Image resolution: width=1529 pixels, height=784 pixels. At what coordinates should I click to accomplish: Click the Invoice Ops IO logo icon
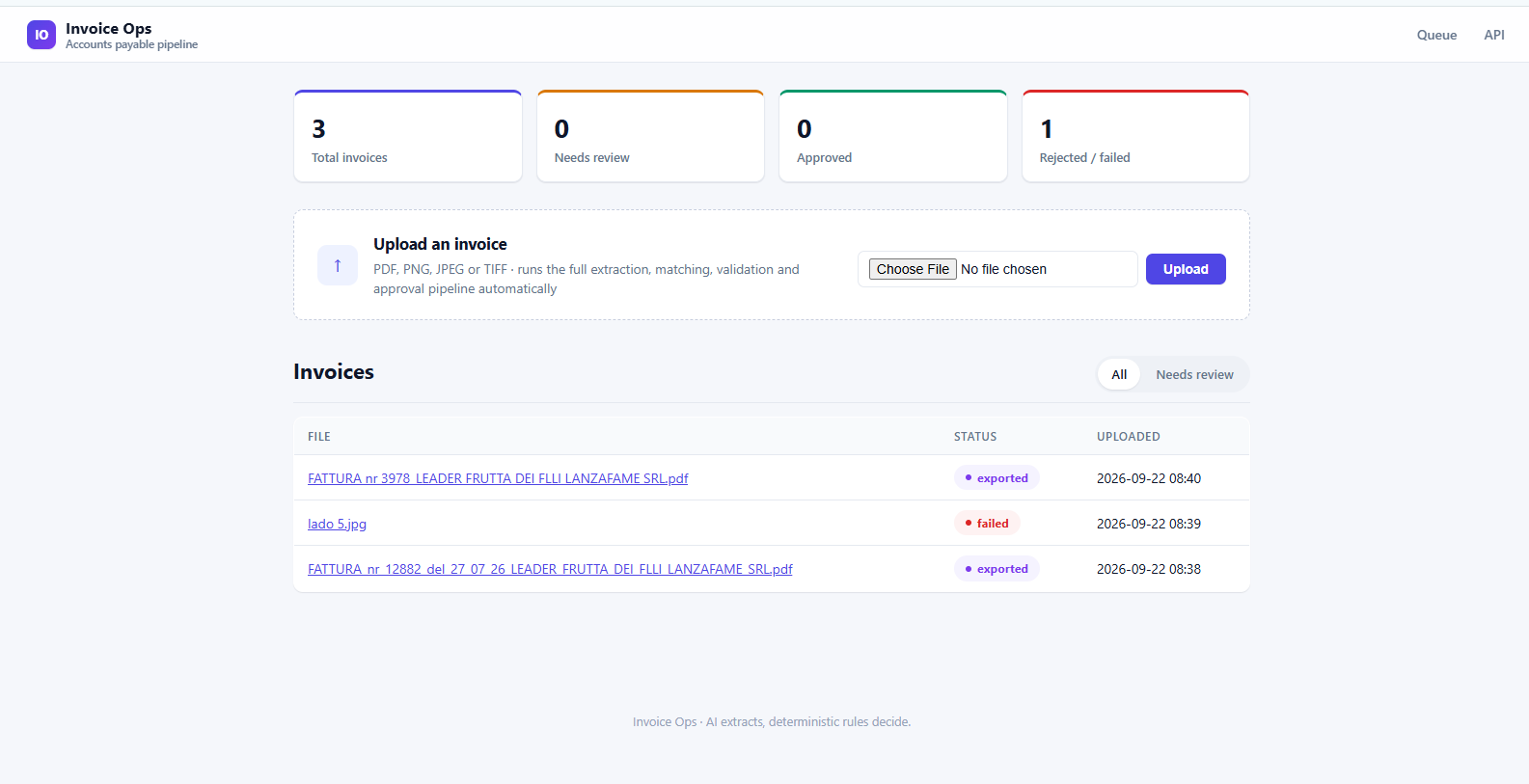tap(41, 35)
